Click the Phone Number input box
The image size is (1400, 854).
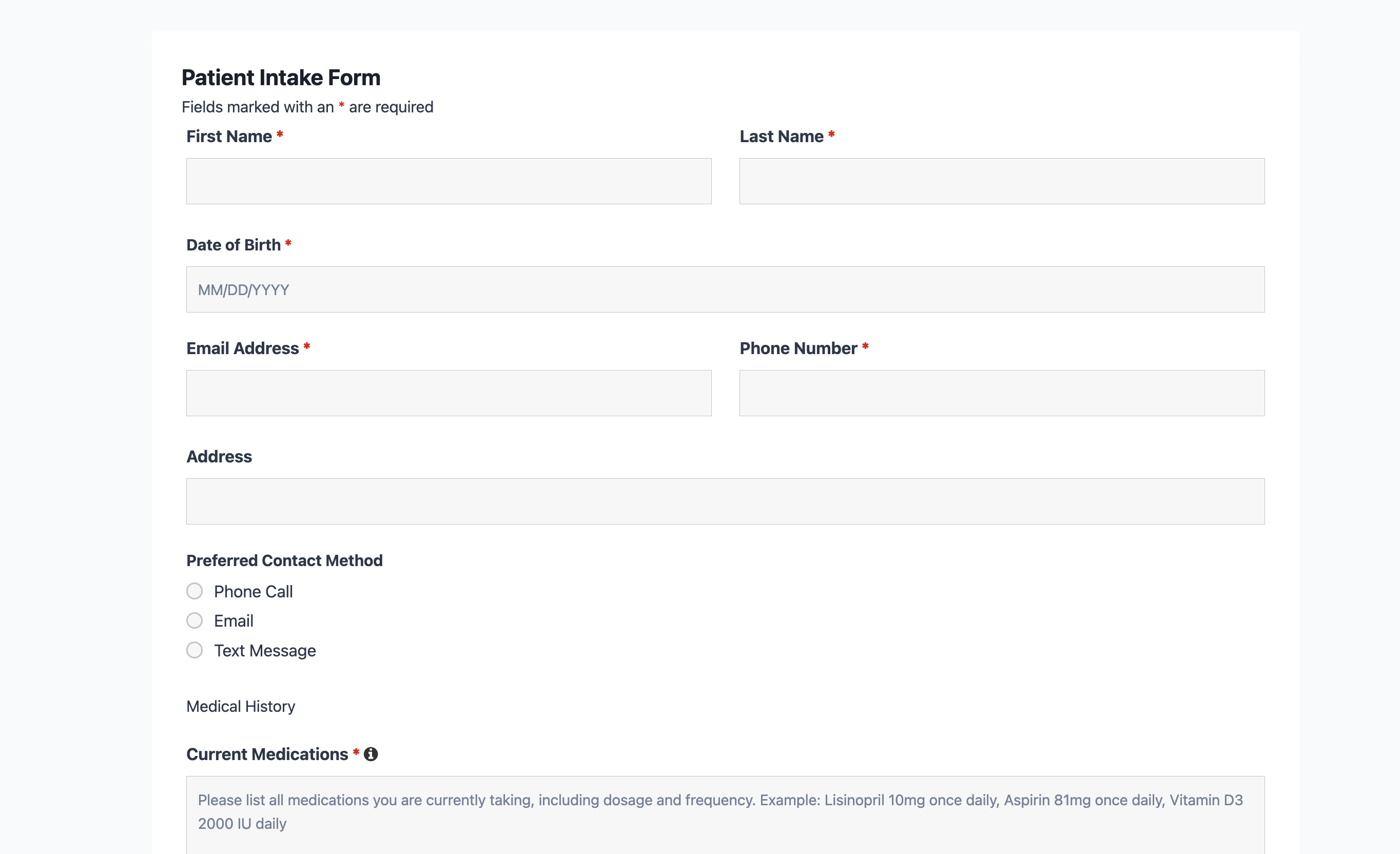(x=1001, y=393)
